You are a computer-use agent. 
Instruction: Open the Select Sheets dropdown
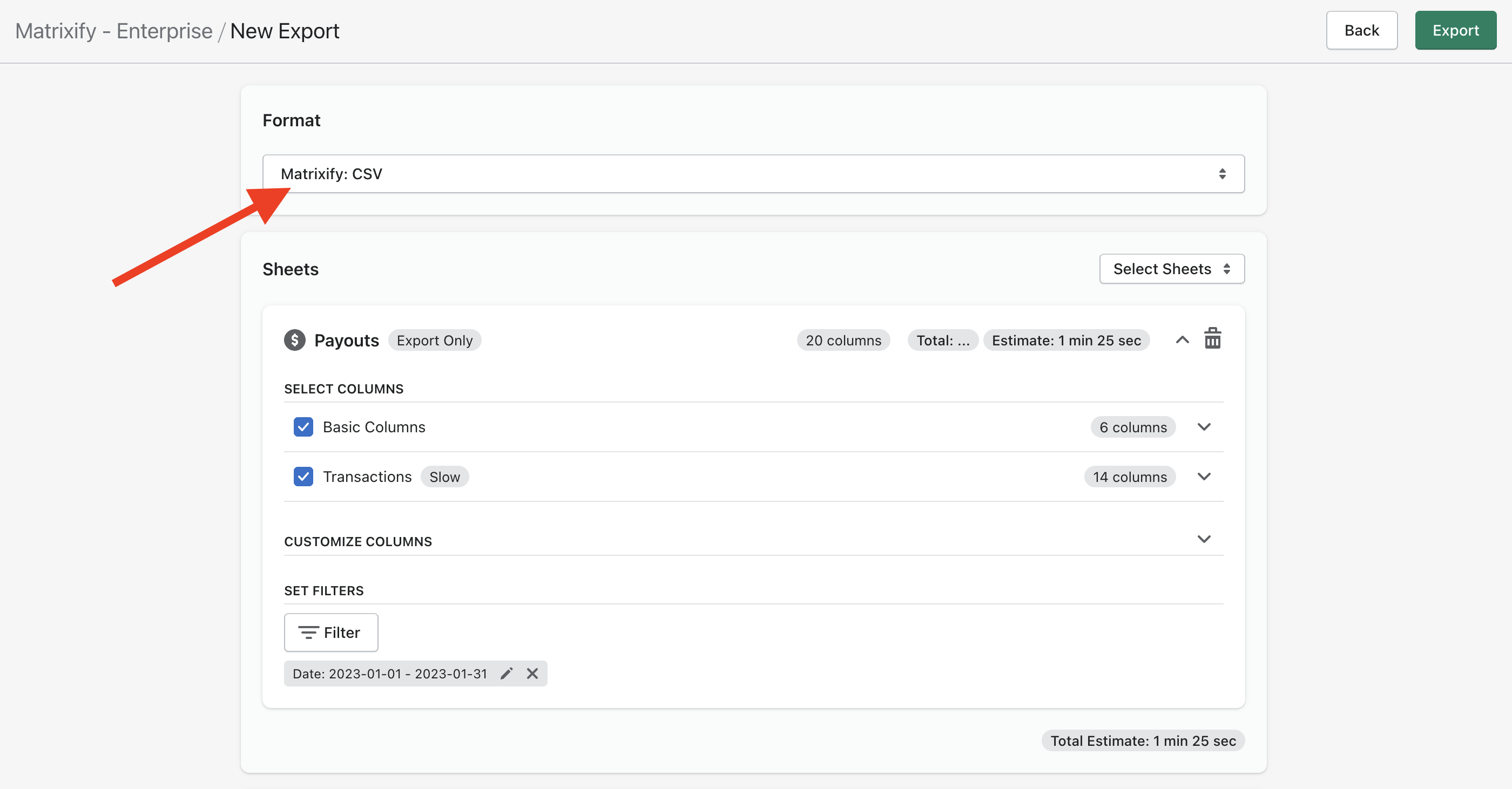pyautogui.click(x=1172, y=269)
